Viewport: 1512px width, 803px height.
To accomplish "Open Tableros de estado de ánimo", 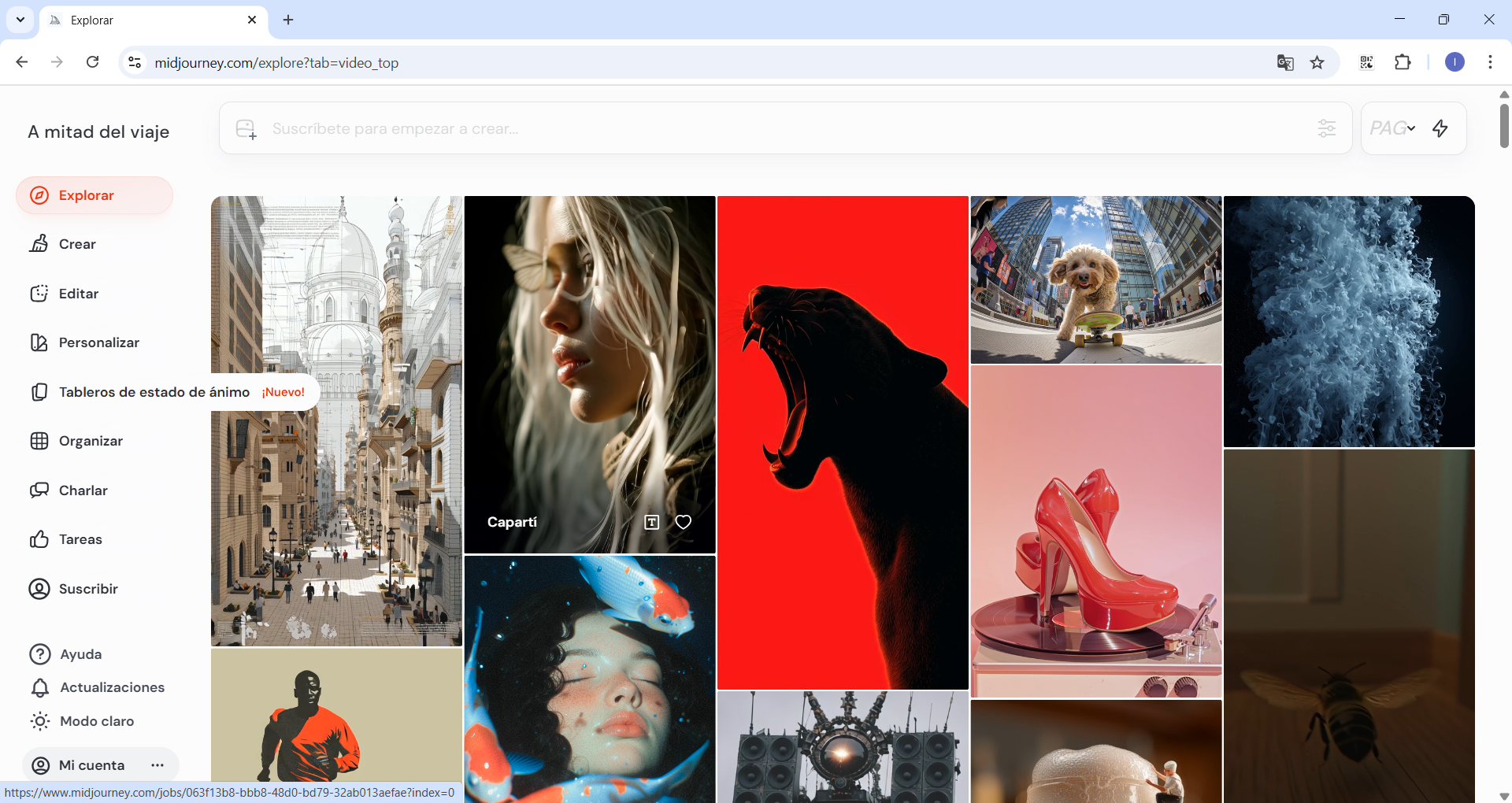I will coord(154,392).
